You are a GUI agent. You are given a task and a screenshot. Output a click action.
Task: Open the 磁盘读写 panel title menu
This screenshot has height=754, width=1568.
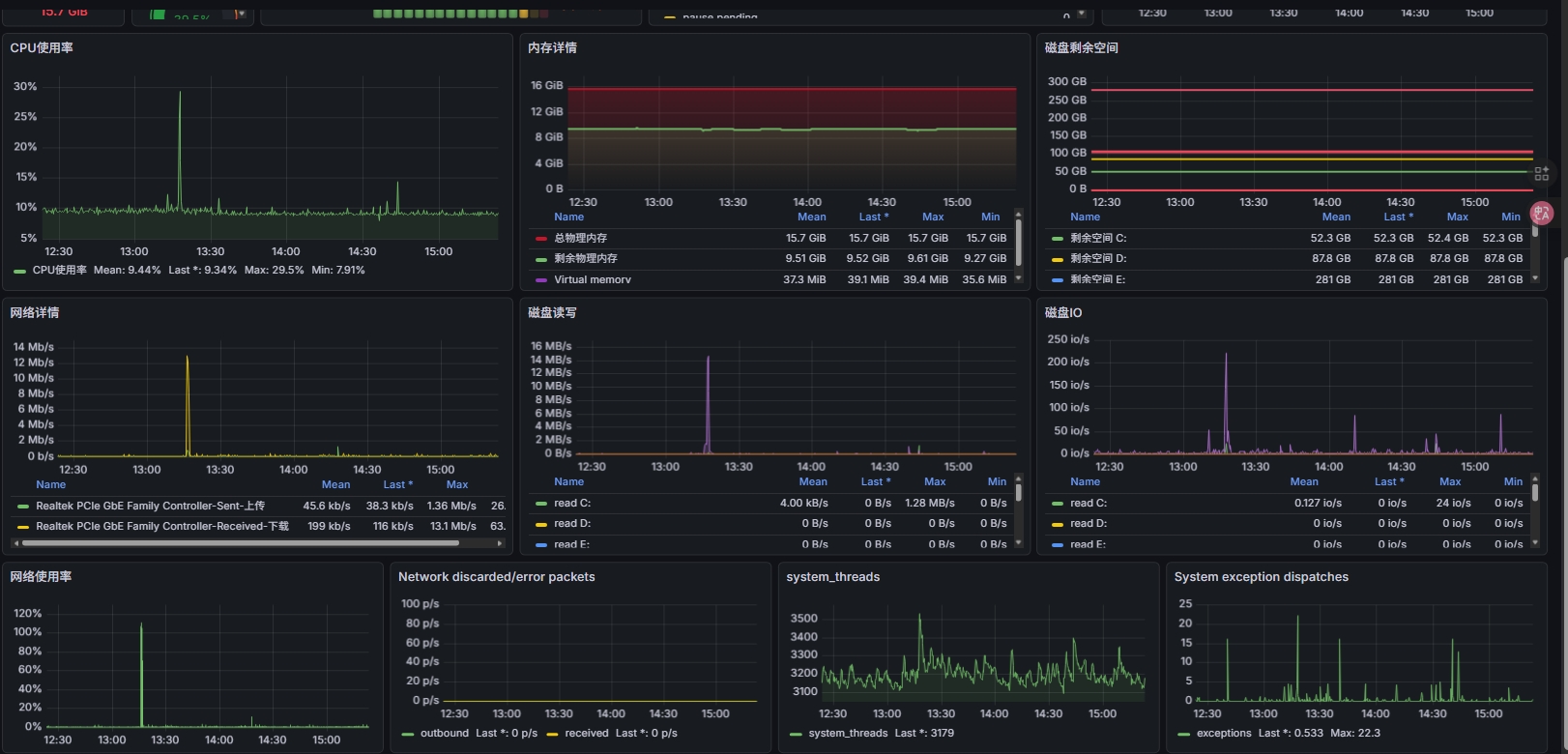point(552,312)
